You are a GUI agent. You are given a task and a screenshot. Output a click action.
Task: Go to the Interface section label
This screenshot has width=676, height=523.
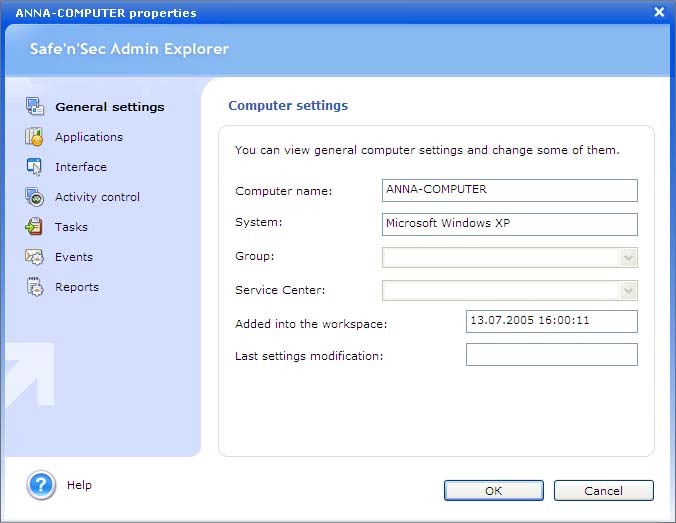click(x=81, y=167)
